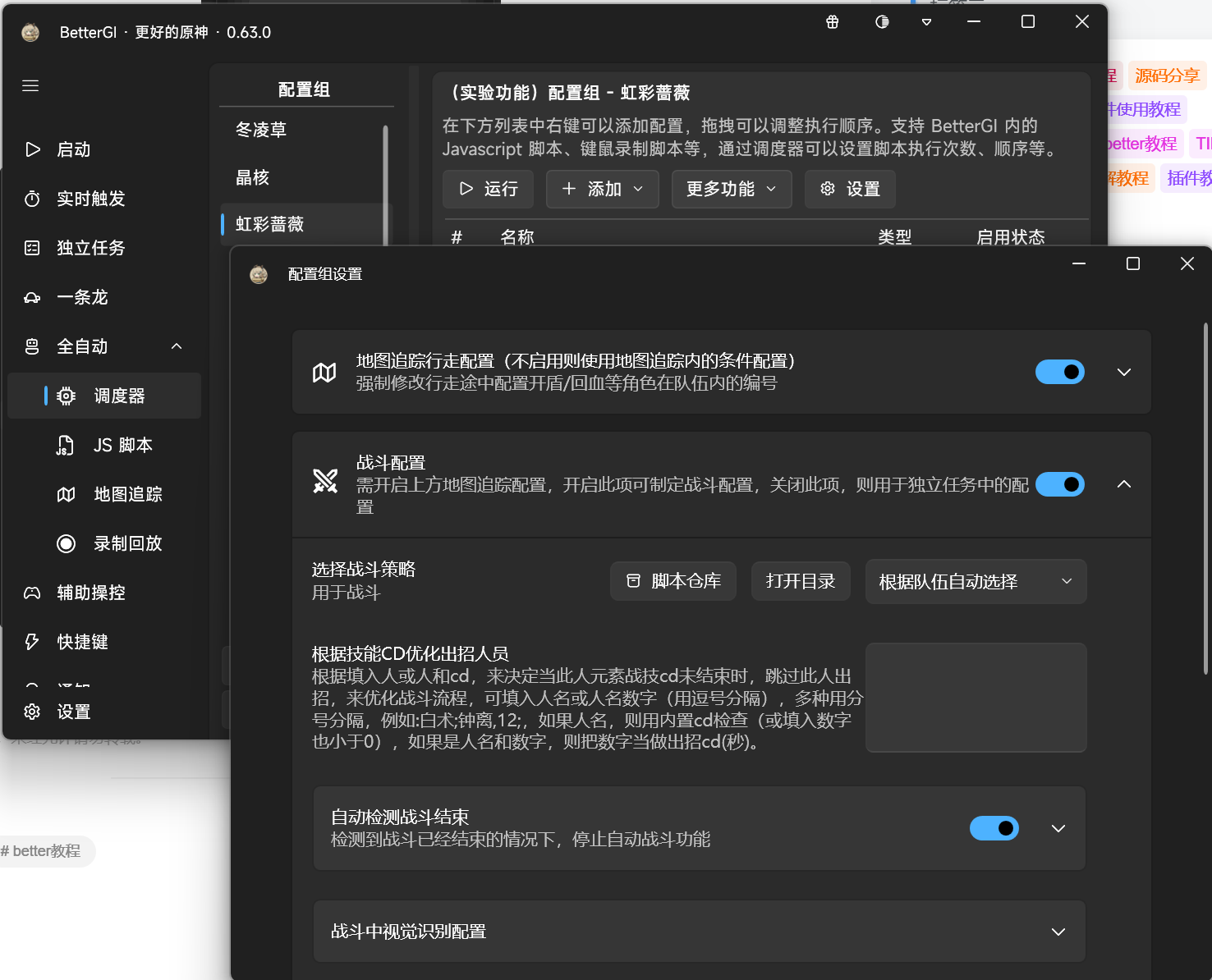Click 打开目录 button
Viewport: 1212px width, 980px height.
[801, 581]
